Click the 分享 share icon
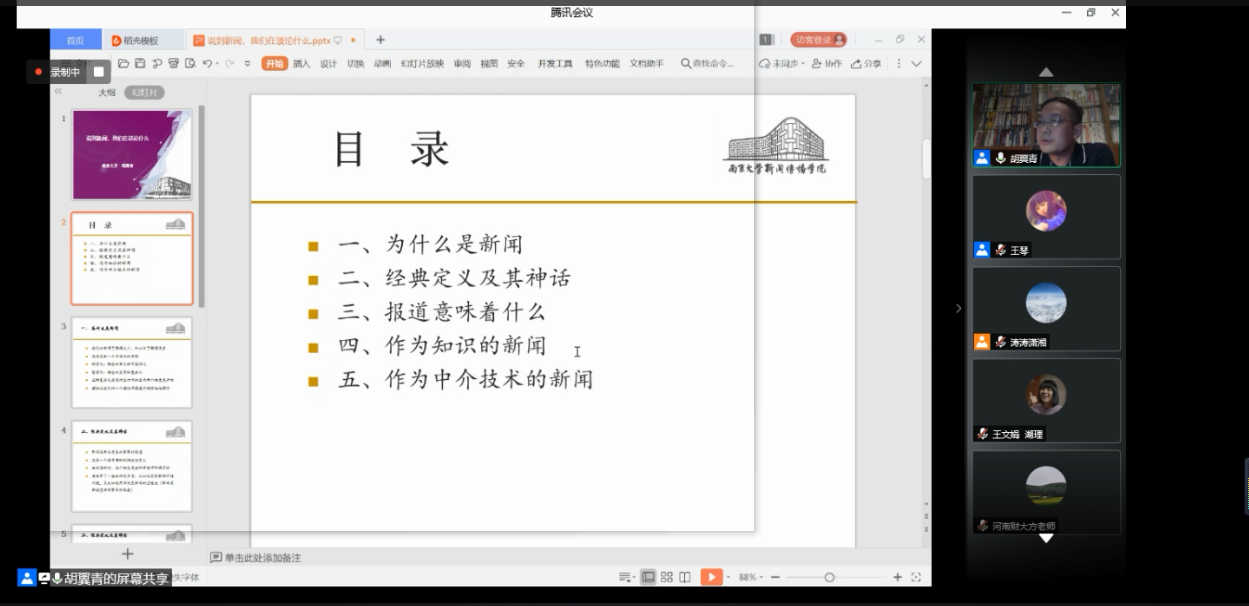Screen dimensions: 1249x606 [x=866, y=64]
